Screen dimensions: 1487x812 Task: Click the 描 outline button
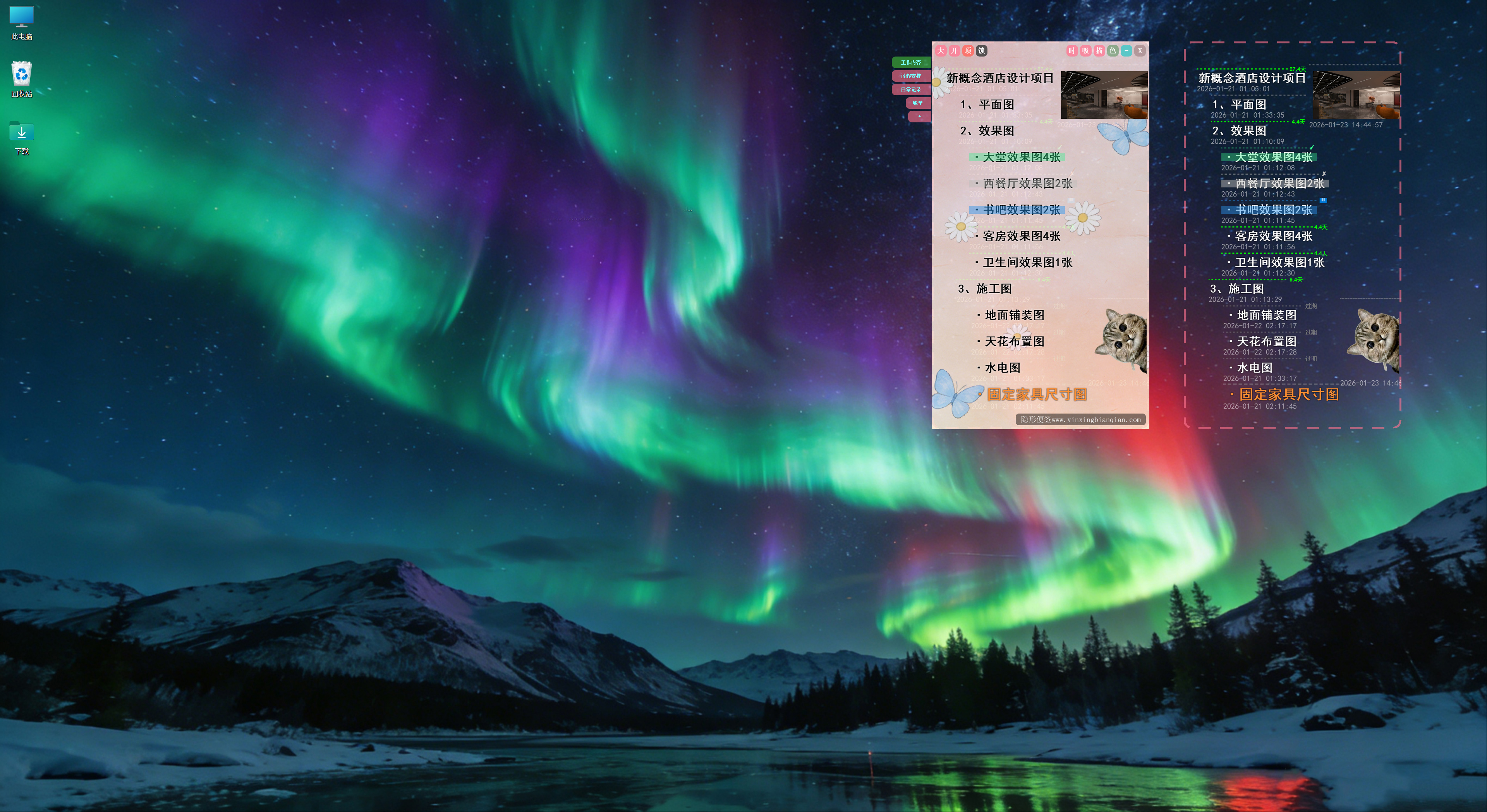(1099, 51)
